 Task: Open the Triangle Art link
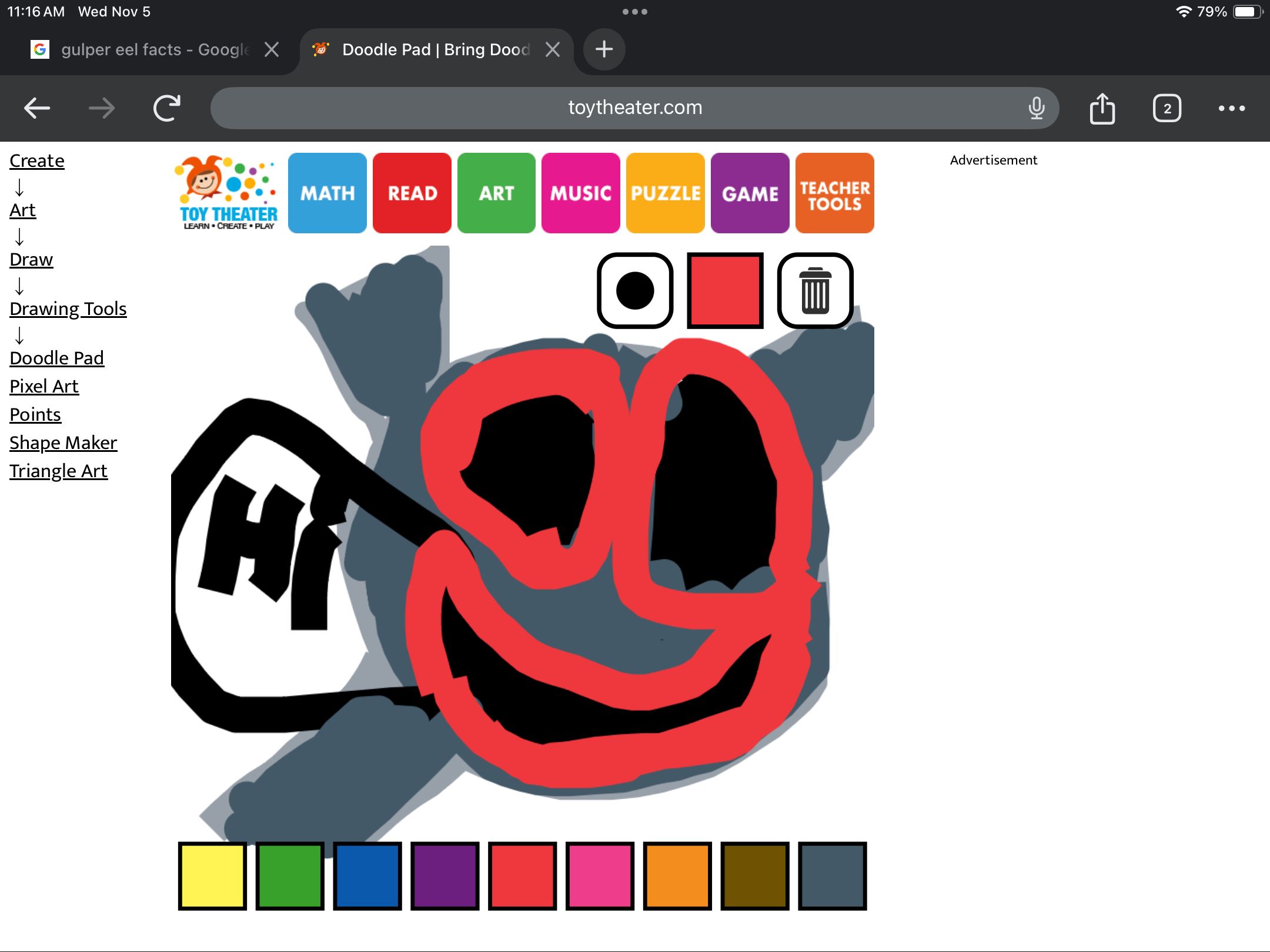tap(58, 471)
